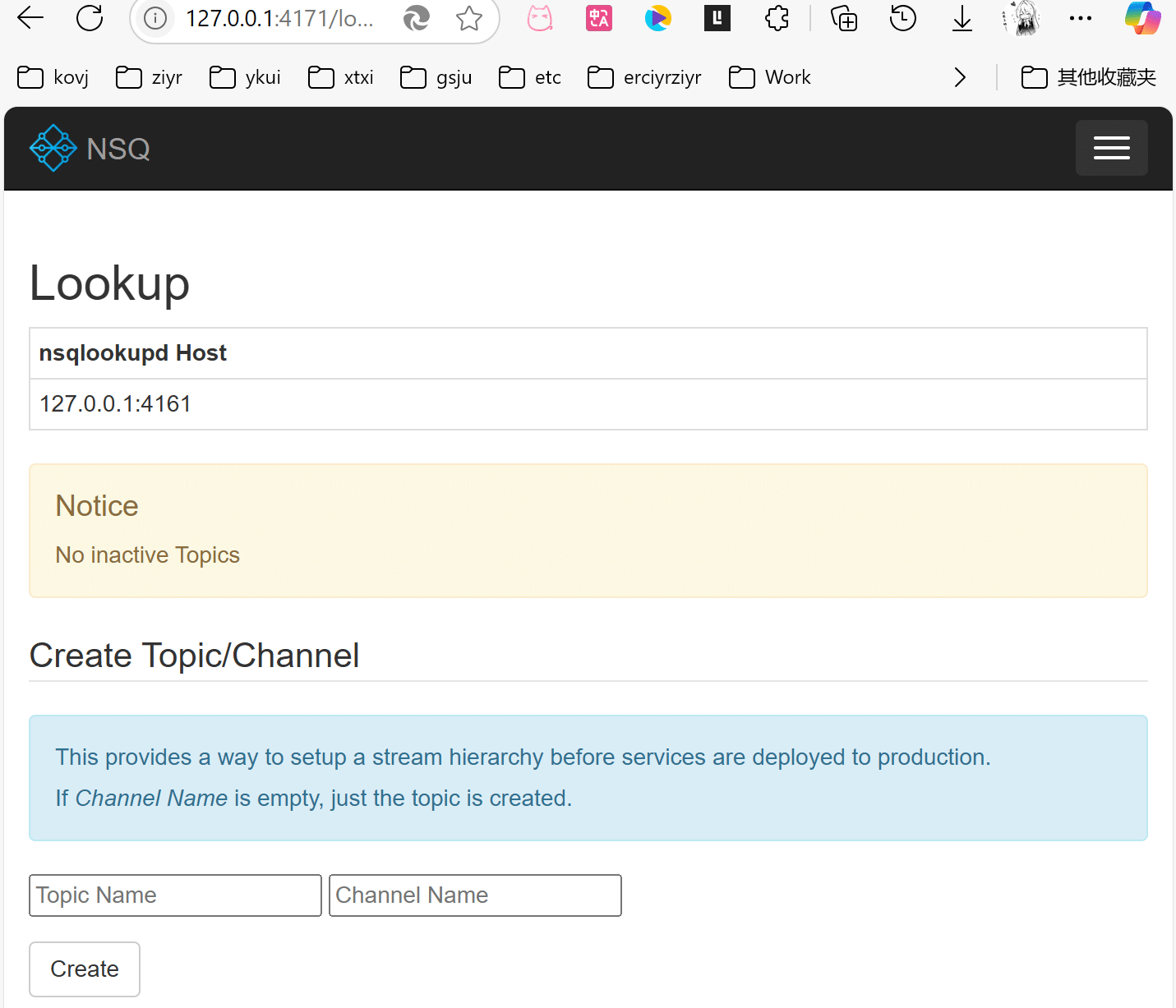Open browser history clock icon
The image size is (1176, 1008).
click(x=902, y=18)
